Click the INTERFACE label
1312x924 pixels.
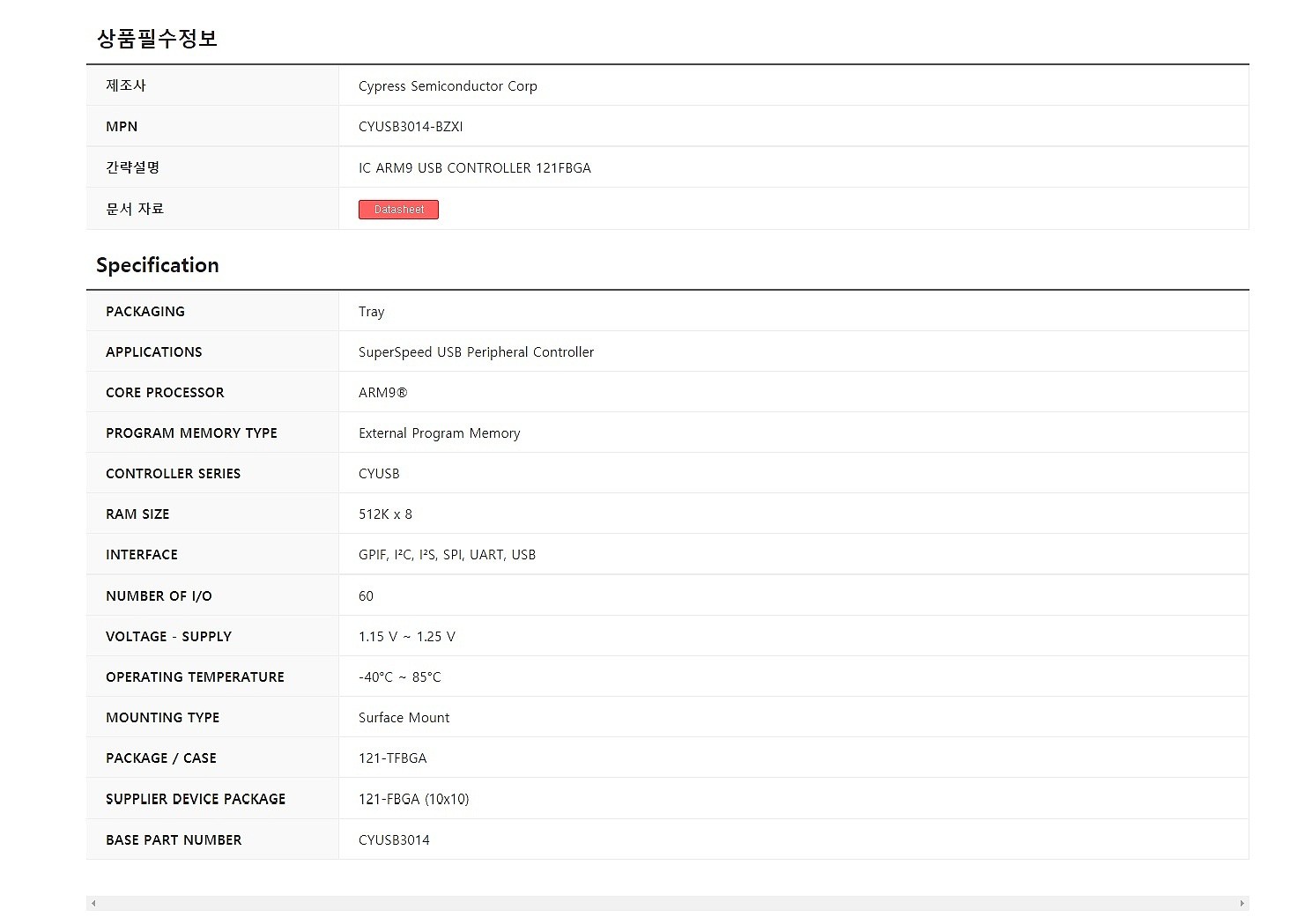tap(142, 555)
